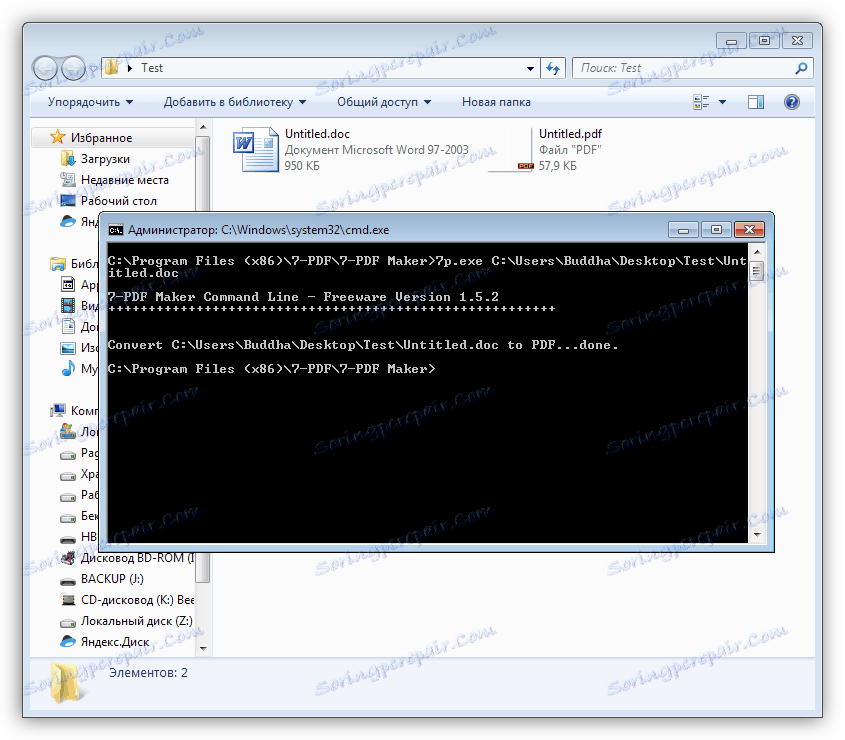Click the Рабочий стол monitor icon
This screenshot has width=845, height=740.
68,200
